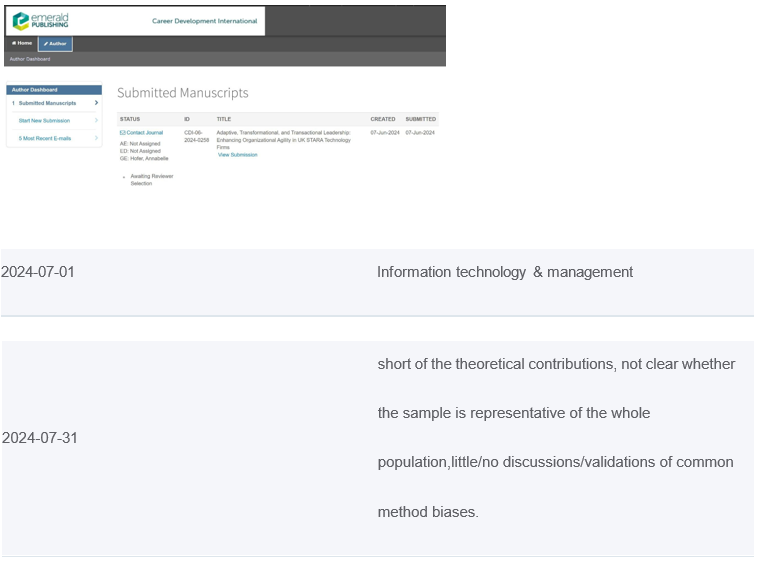
Task: Click the 2024-07-31 date cell
Action: (39, 438)
